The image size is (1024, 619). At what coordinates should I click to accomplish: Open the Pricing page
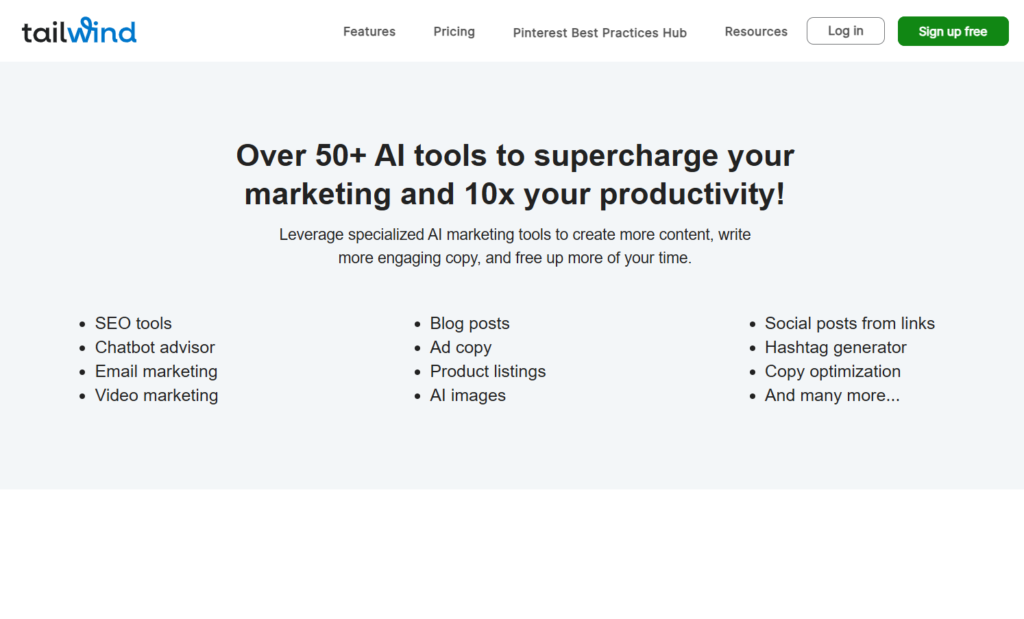point(454,31)
